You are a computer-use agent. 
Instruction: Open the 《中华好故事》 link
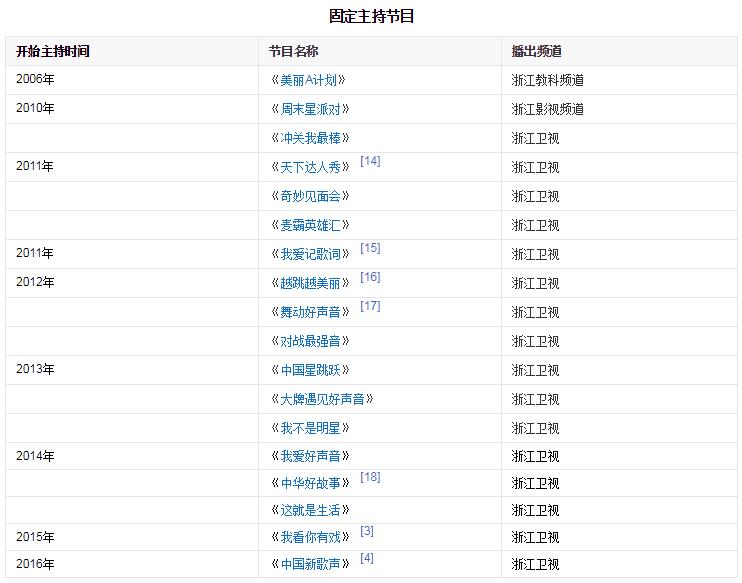(x=310, y=484)
